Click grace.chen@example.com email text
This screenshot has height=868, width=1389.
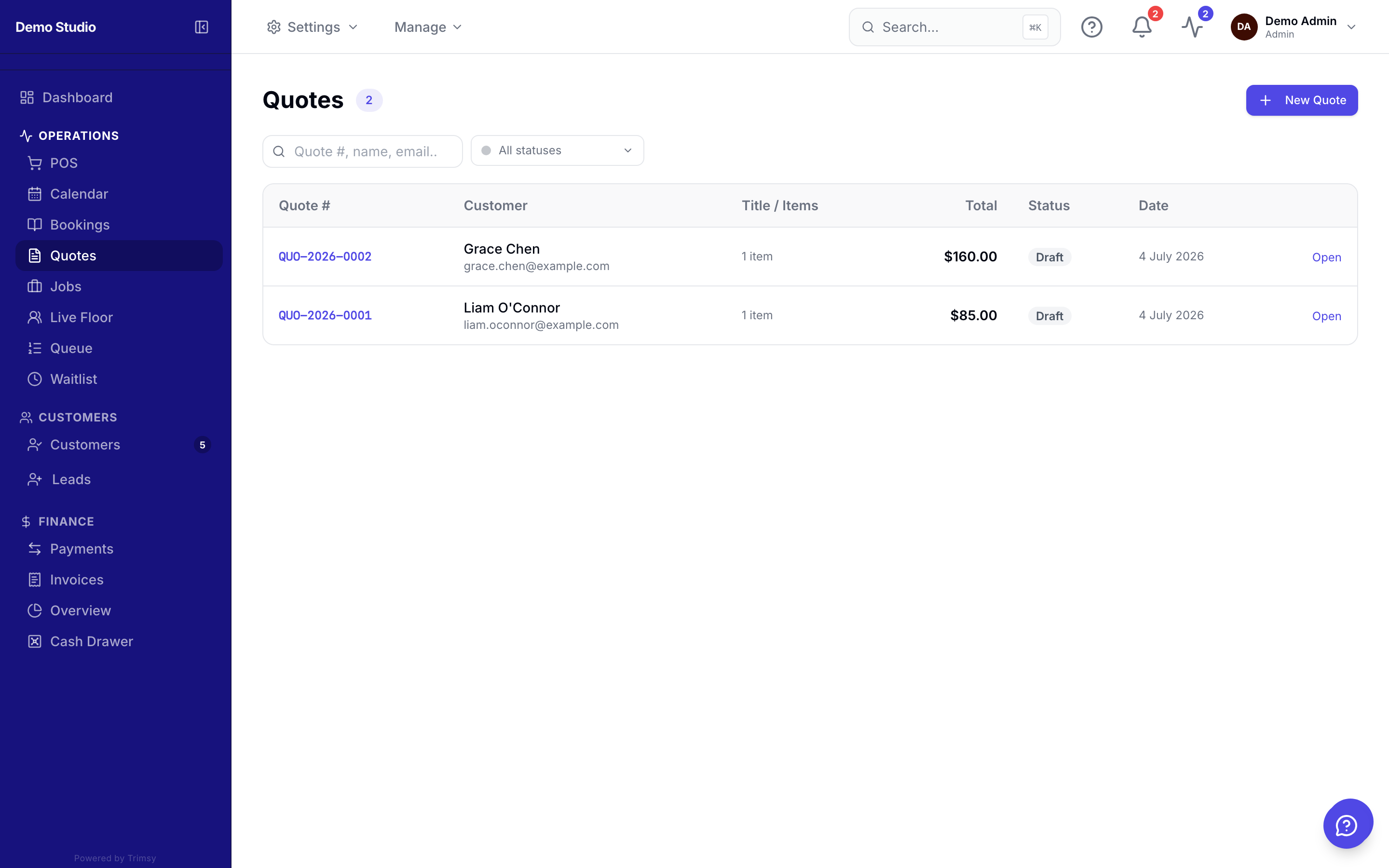536,266
